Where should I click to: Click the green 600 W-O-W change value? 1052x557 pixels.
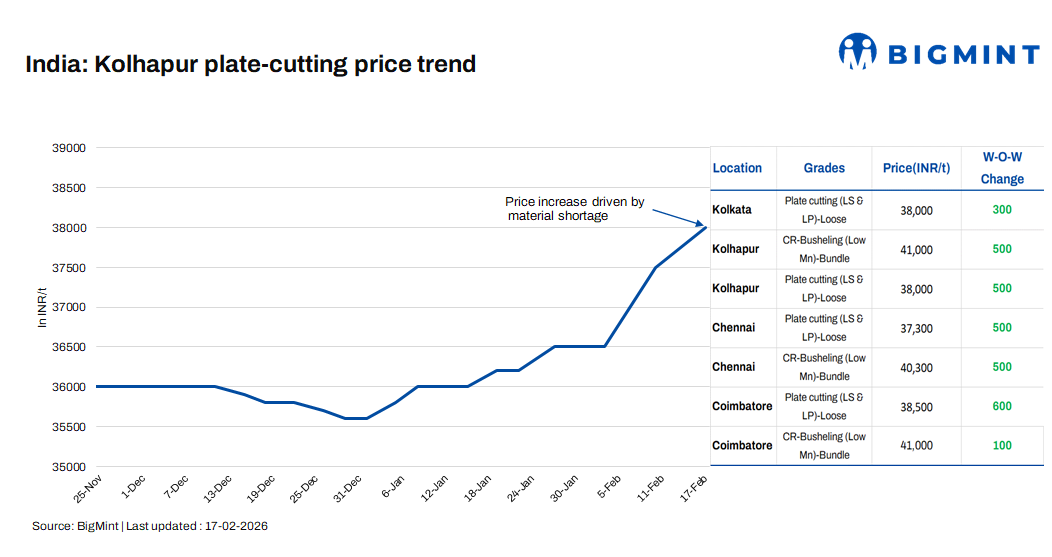[x=1002, y=406]
